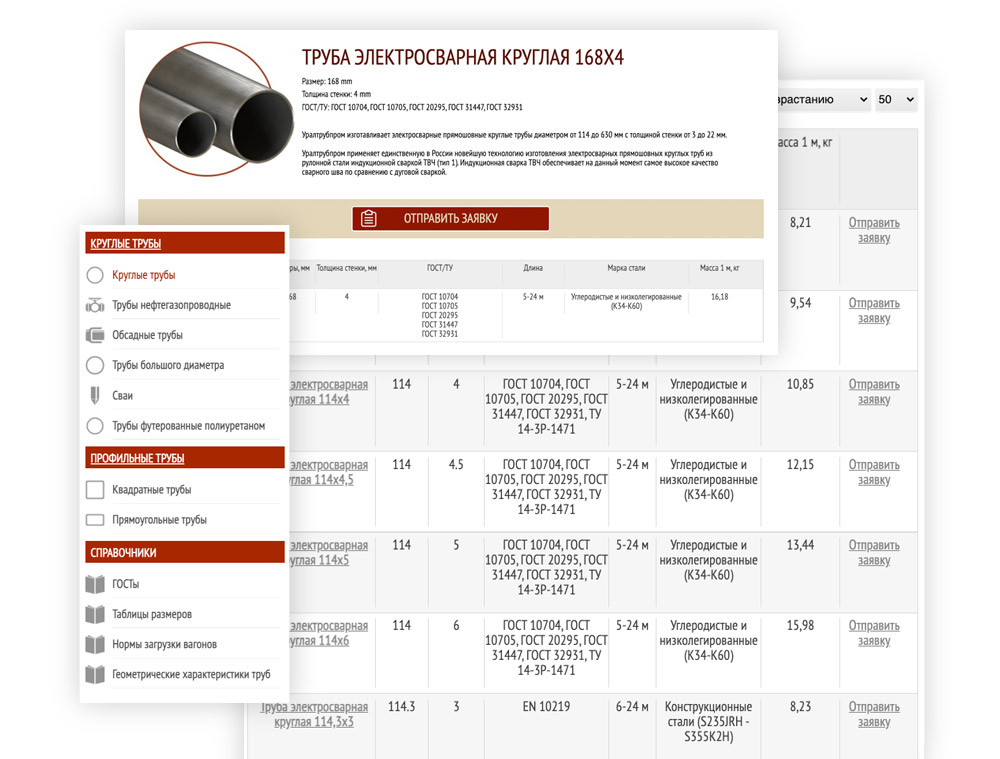Viewport: 1000px width, 759px height.
Task: Open the Профильные трубы section header
Action: (137, 458)
